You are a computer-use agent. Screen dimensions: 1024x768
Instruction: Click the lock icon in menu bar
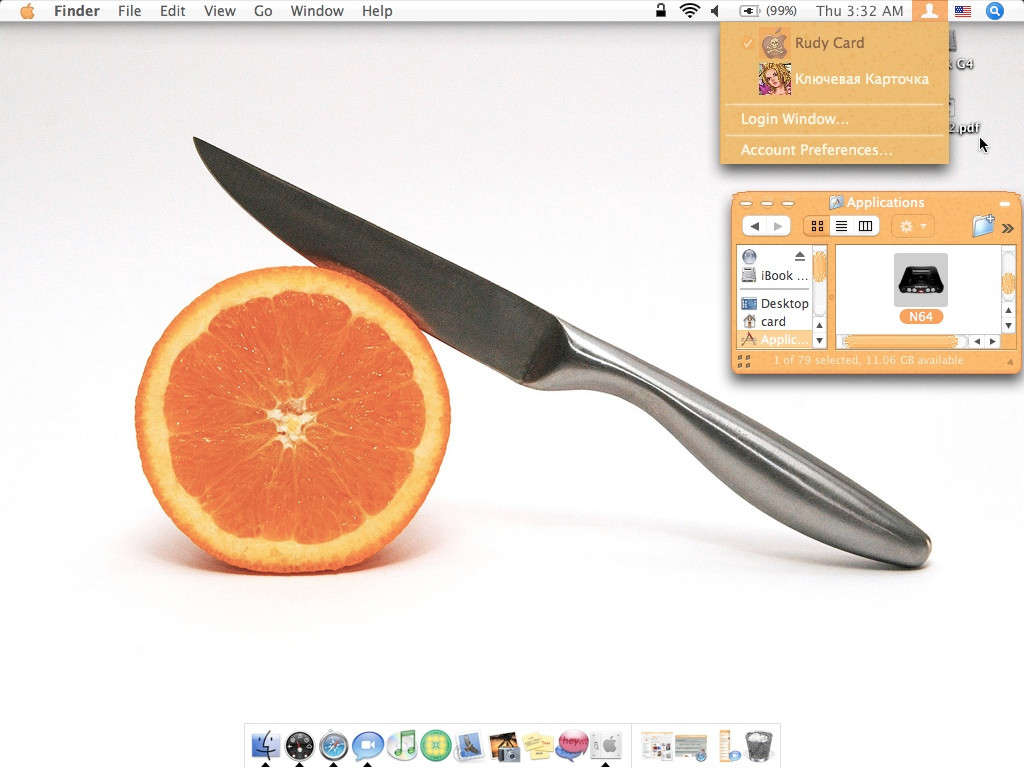tap(661, 10)
